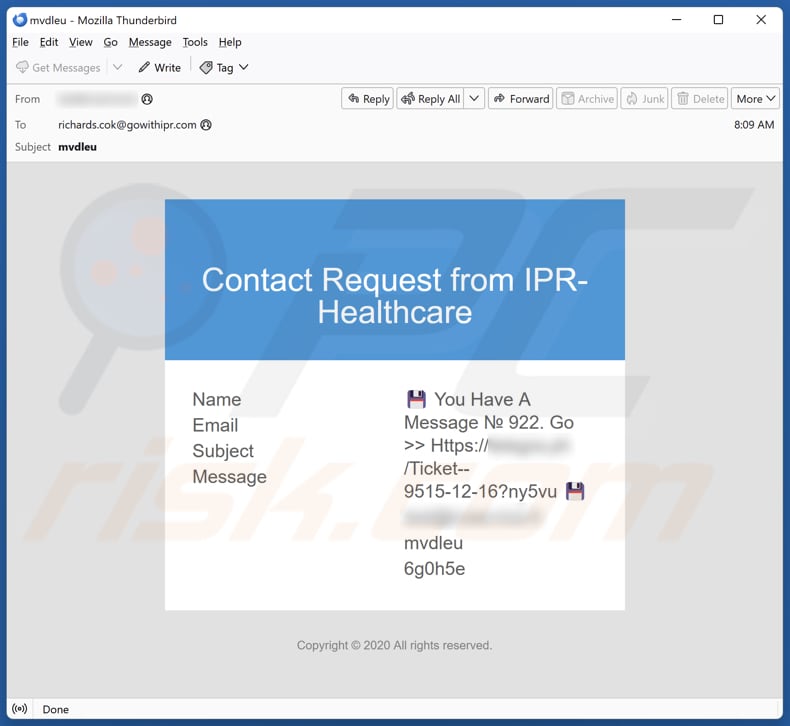
Task: Click the blurred sender address
Action: pyautogui.click(x=98, y=99)
